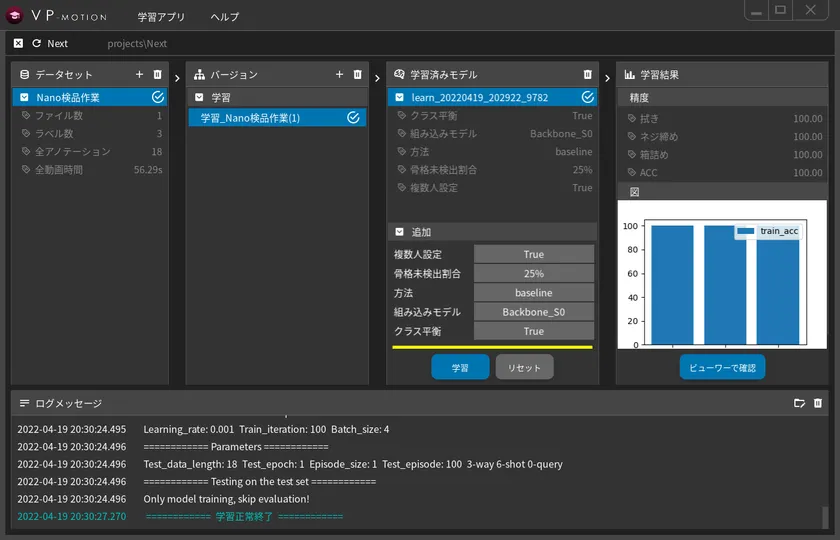Delete dataset using trash icon in データセット panel
Image resolution: width=840 pixels, height=540 pixels.
(x=157, y=75)
